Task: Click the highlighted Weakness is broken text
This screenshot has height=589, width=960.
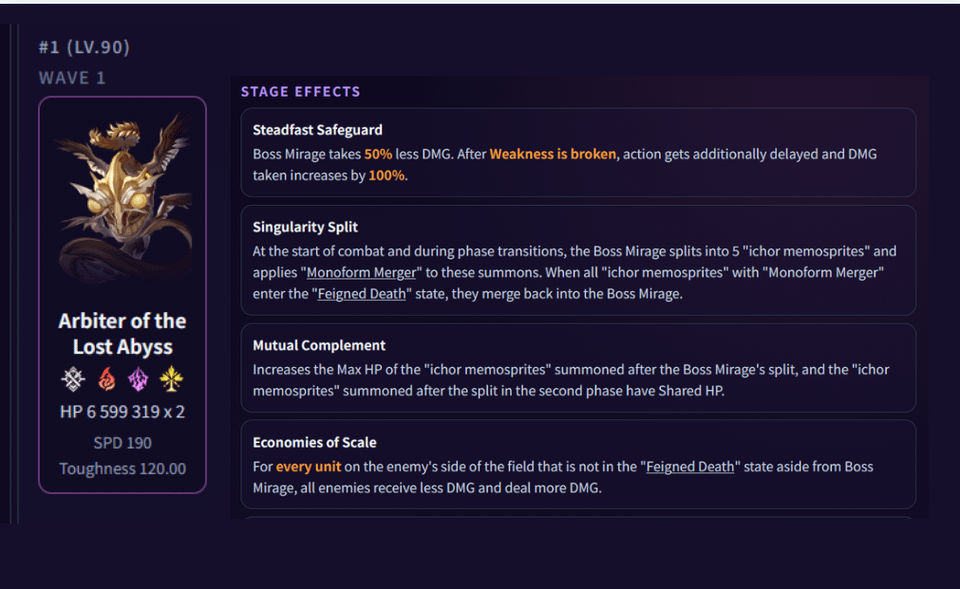Action: (x=553, y=154)
